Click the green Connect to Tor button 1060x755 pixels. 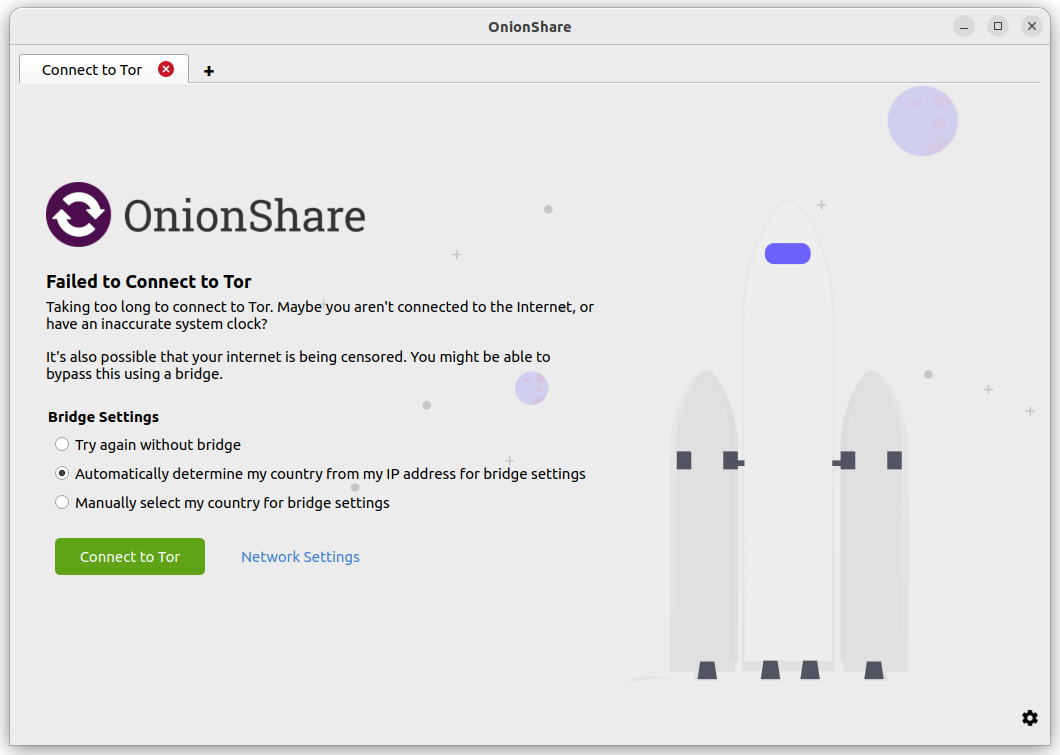tap(130, 556)
